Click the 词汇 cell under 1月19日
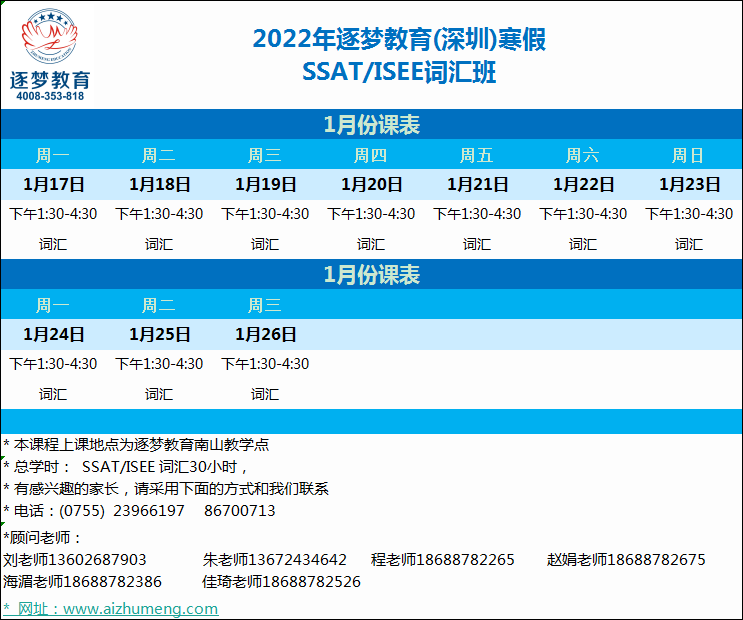The width and height of the screenshot is (743, 620). click(x=265, y=244)
